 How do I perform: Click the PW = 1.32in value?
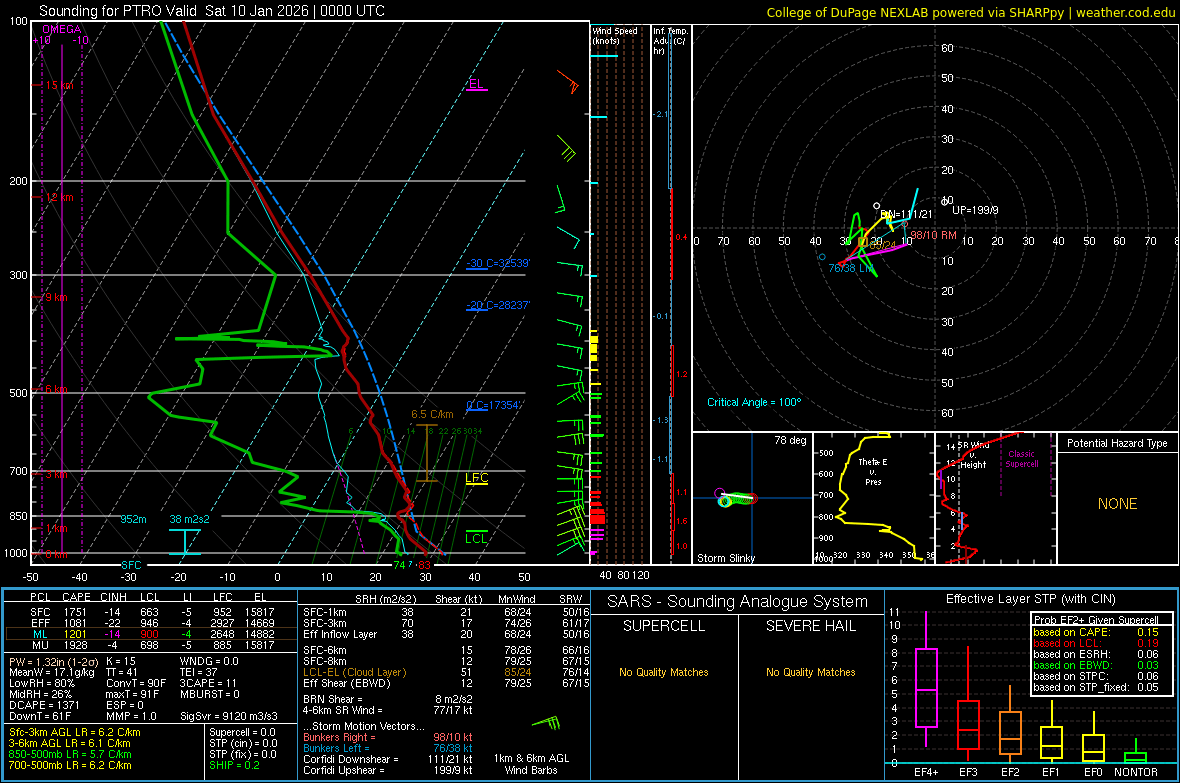coord(54,661)
